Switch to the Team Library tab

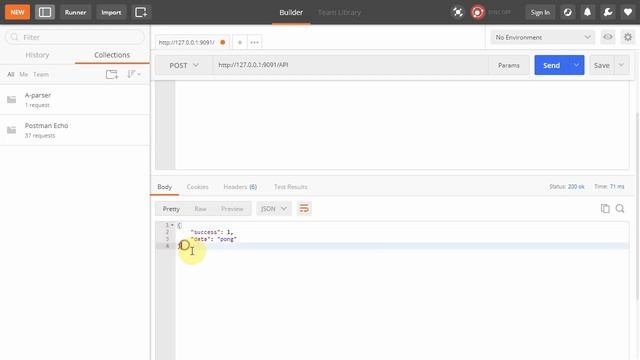click(339, 12)
